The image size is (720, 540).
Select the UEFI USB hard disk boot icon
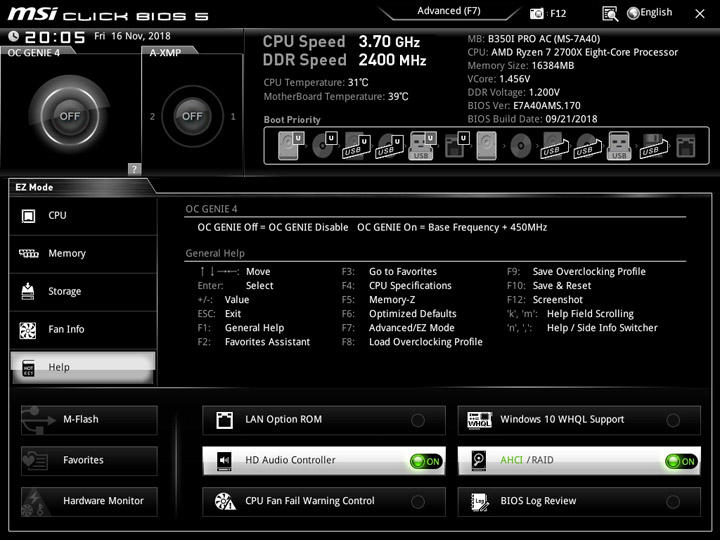pyautogui.click(x=357, y=146)
